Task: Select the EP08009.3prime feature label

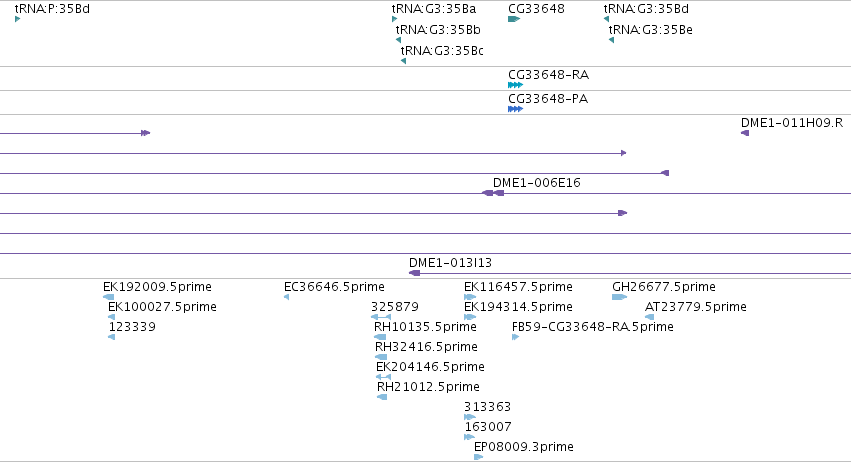Action: pos(524,446)
